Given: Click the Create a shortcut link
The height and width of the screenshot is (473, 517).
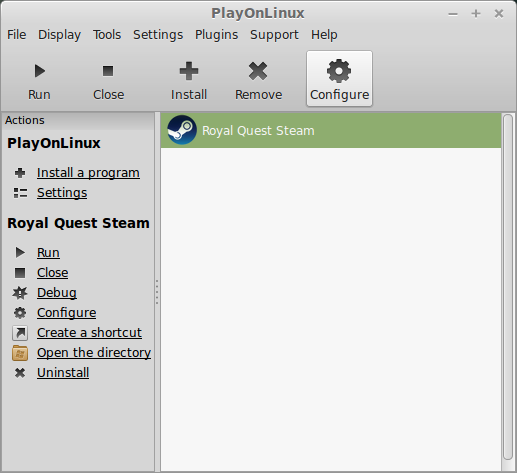Looking at the screenshot, I should pyautogui.click(x=89, y=333).
